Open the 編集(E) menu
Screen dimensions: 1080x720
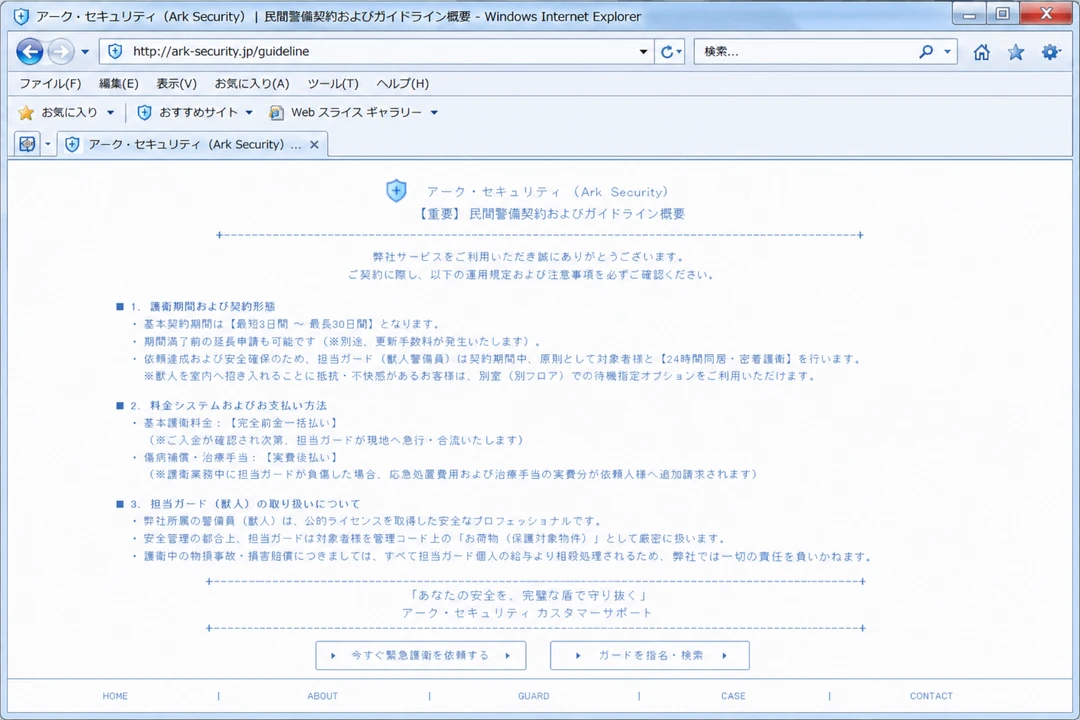118,83
